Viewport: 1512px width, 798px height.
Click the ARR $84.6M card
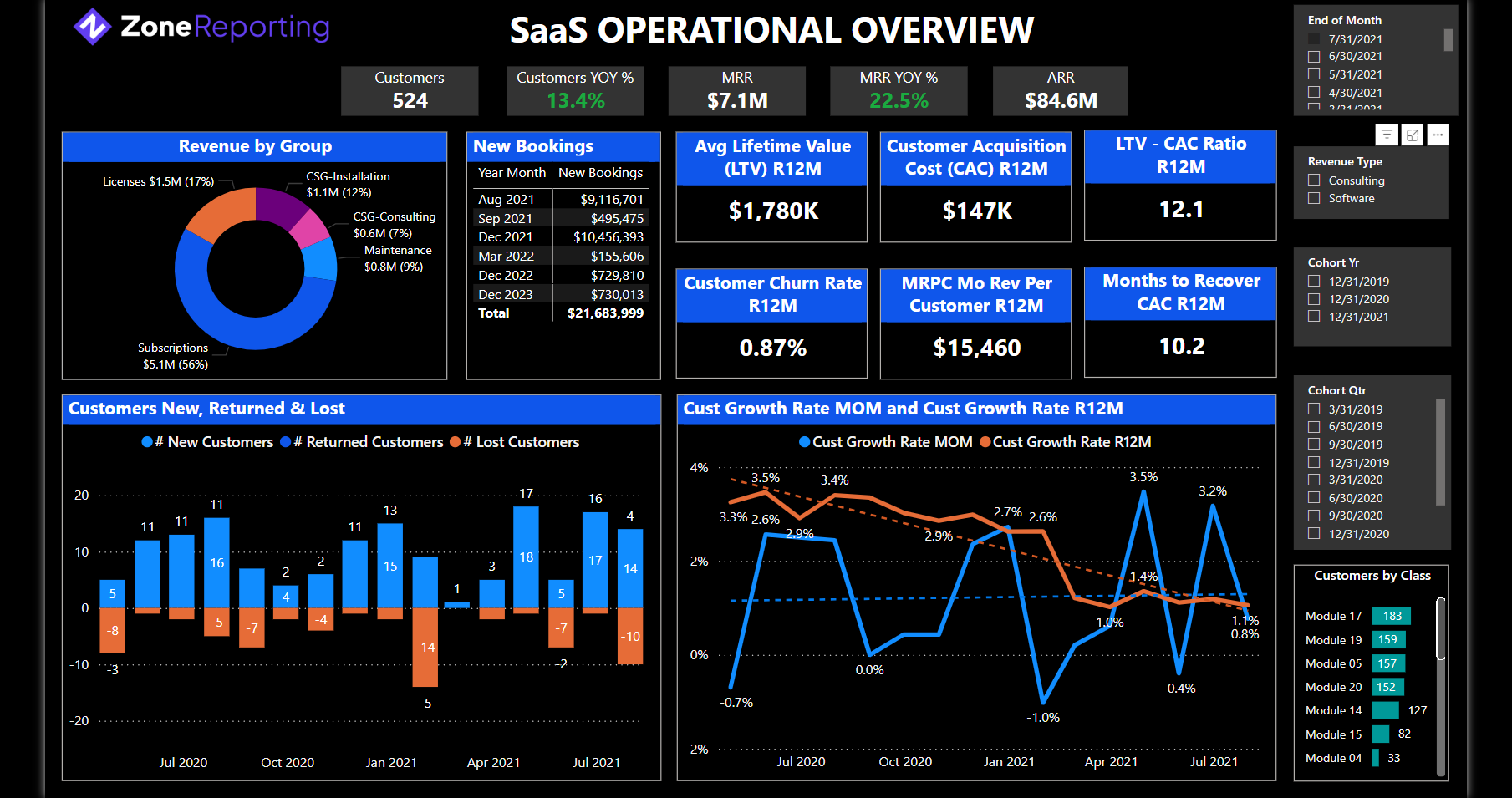tap(1060, 90)
